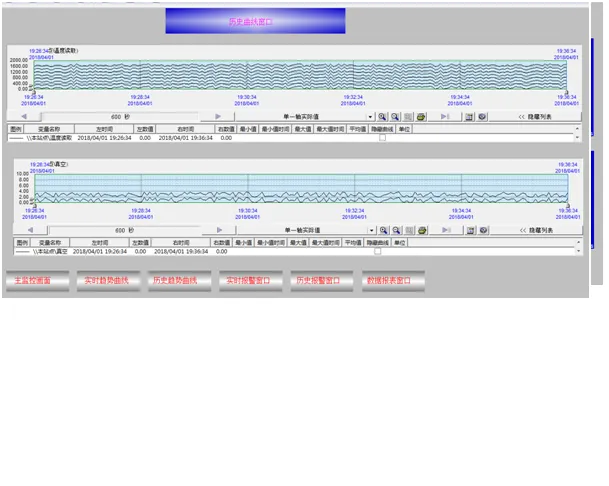Image resolution: width=609 pixels, height=486 pixels.
Task: Open 历史报警窗口
Action: pos(322,280)
